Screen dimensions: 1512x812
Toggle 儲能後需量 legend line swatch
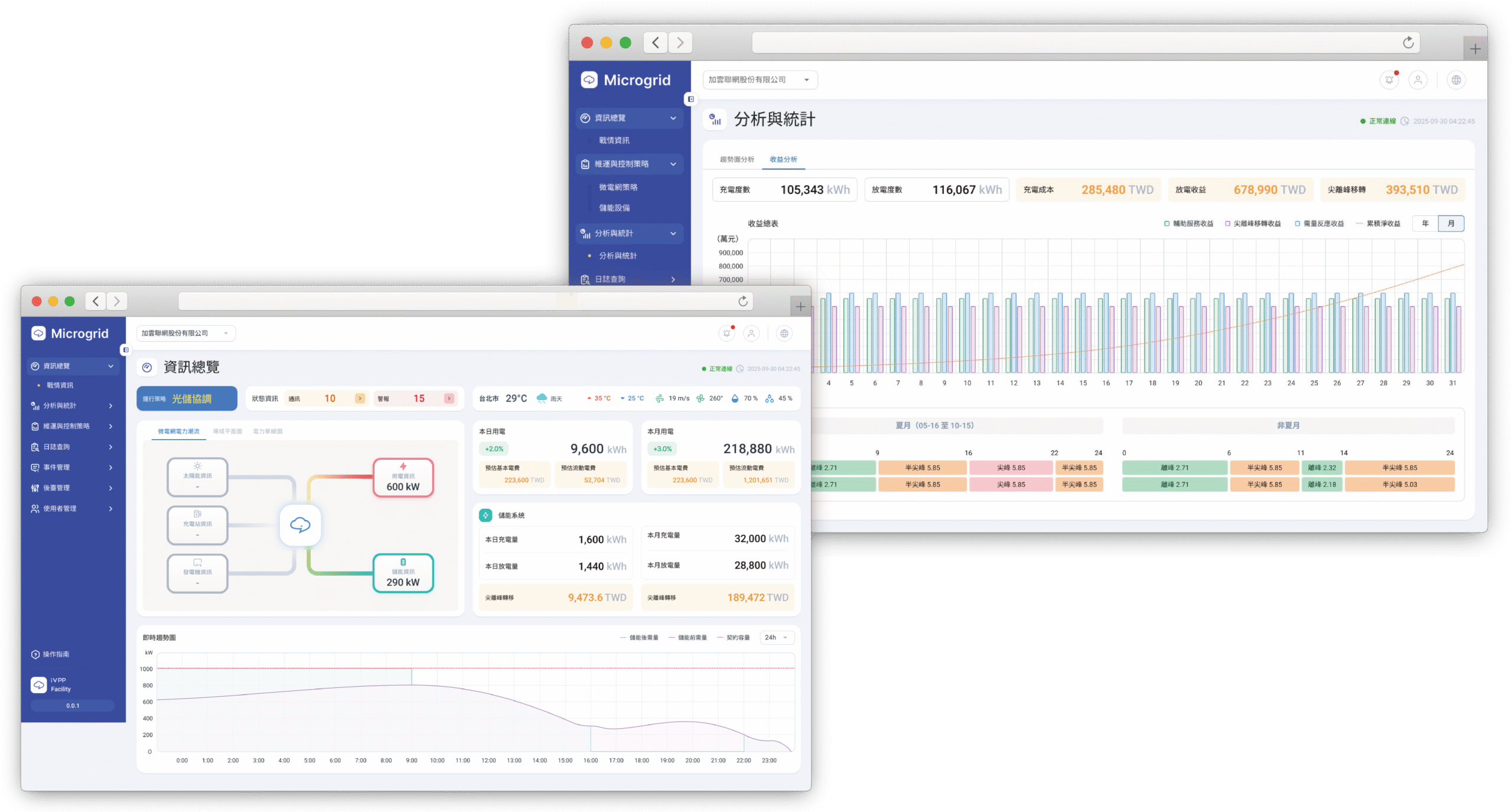tap(624, 638)
